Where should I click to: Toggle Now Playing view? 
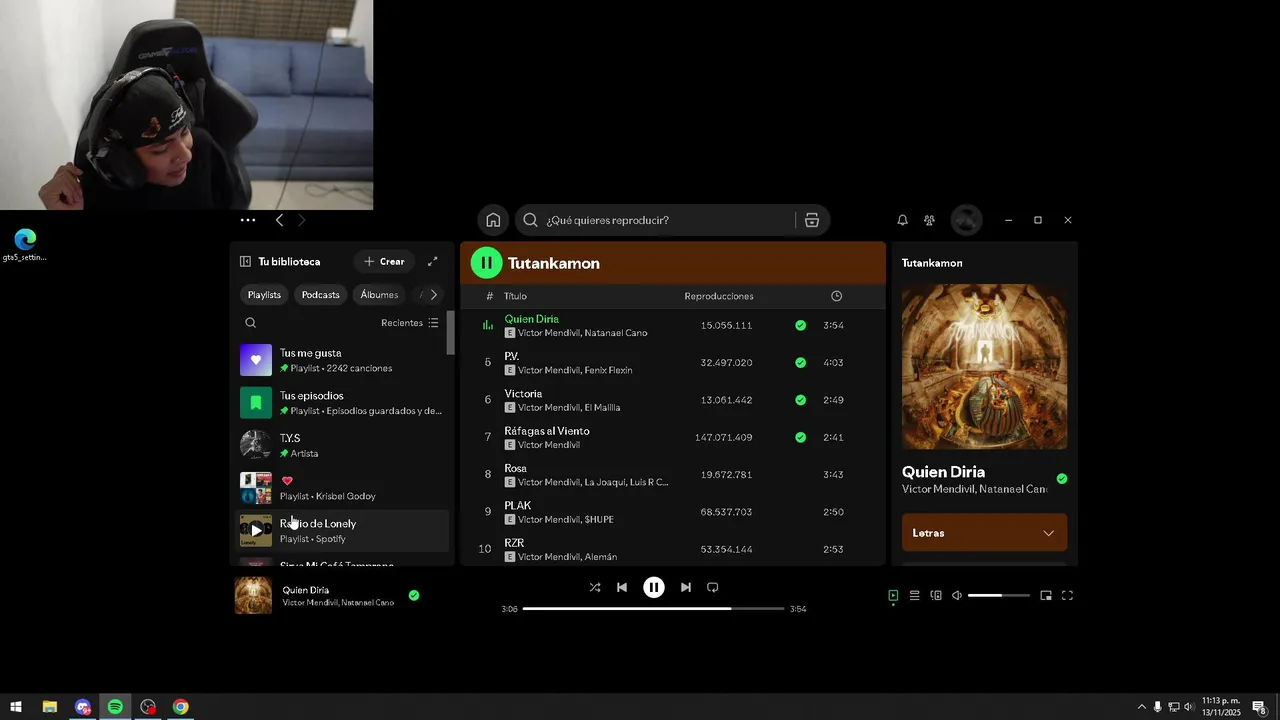click(893, 596)
